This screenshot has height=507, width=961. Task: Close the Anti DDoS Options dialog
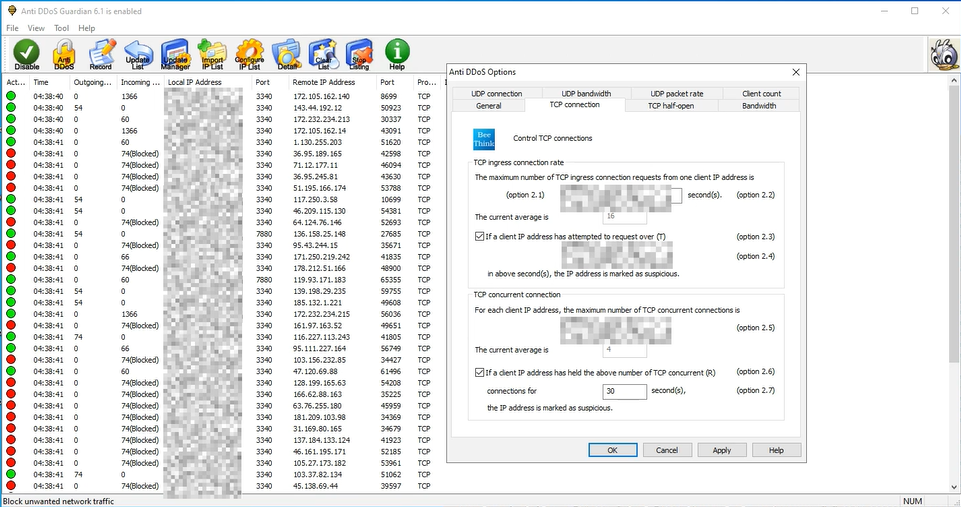click(796, 72)
